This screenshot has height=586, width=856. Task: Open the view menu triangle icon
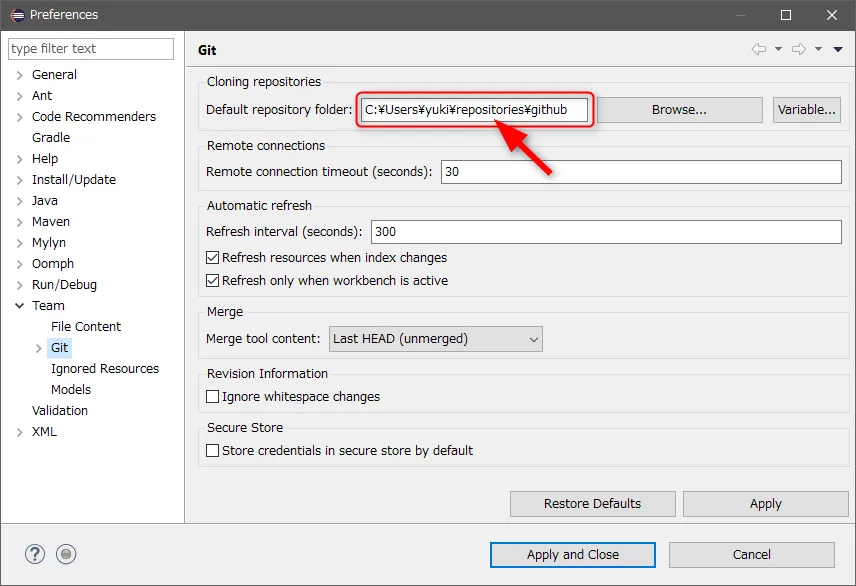coord(838,50)
